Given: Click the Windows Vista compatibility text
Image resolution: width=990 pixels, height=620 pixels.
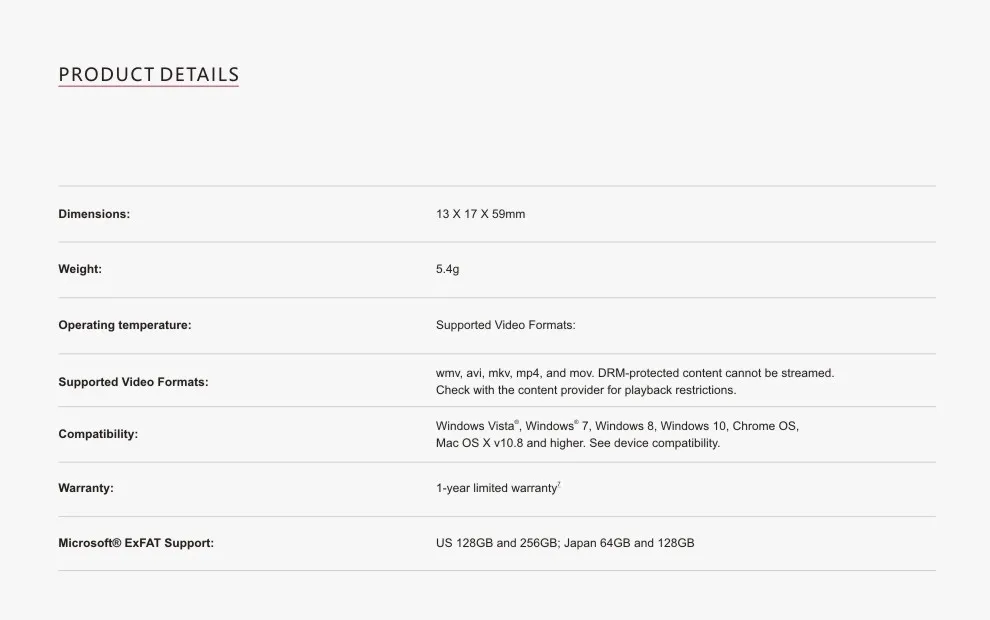Looking at the screenshot, I should [x=477, y=426].
